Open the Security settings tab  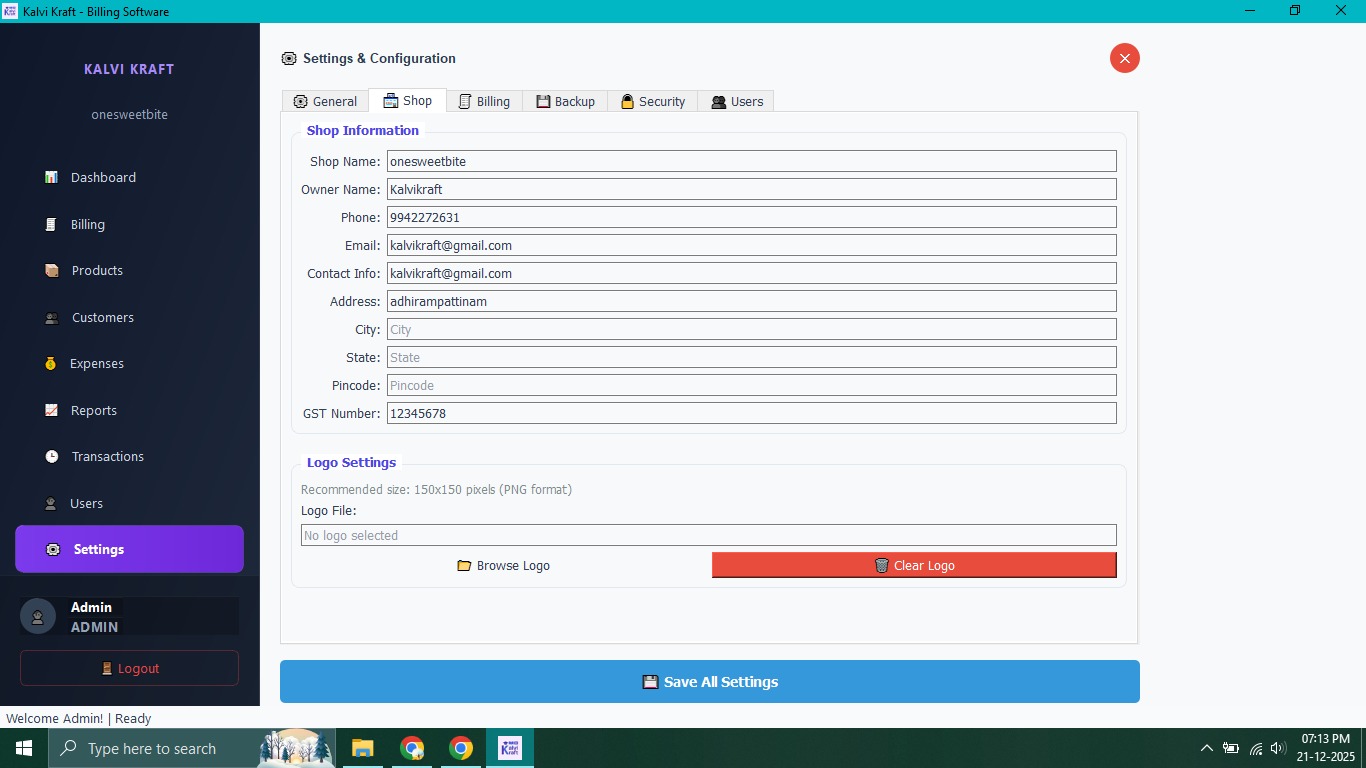click(x=653, y=101)
